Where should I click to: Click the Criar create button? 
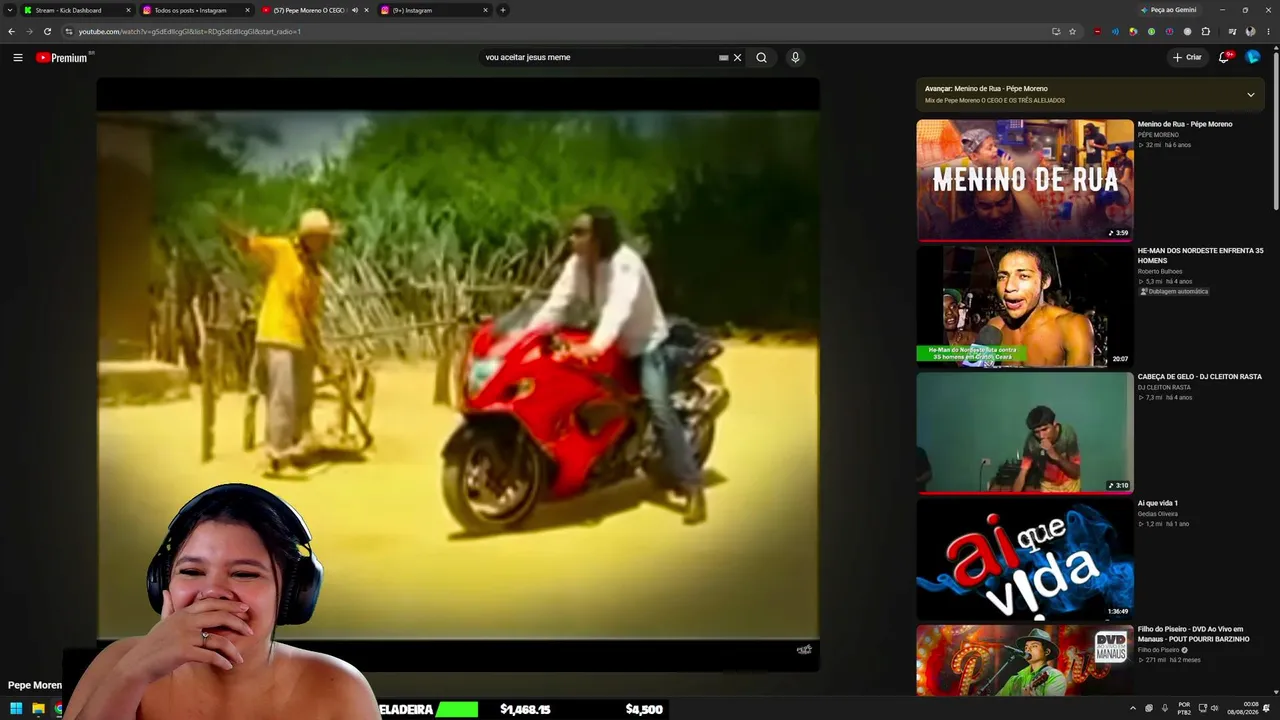click(x=1187, y=58)
